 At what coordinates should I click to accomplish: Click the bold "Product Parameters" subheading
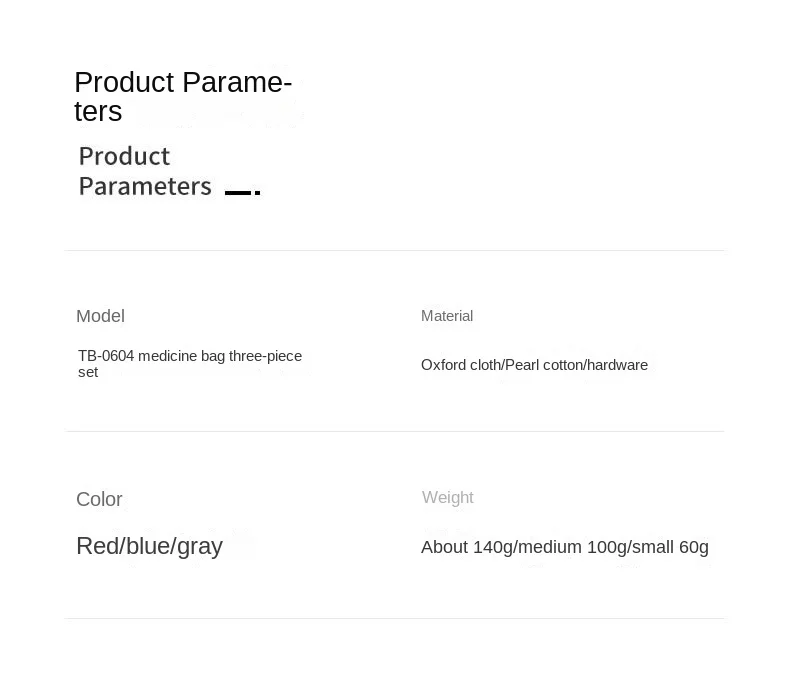(144, 171)
